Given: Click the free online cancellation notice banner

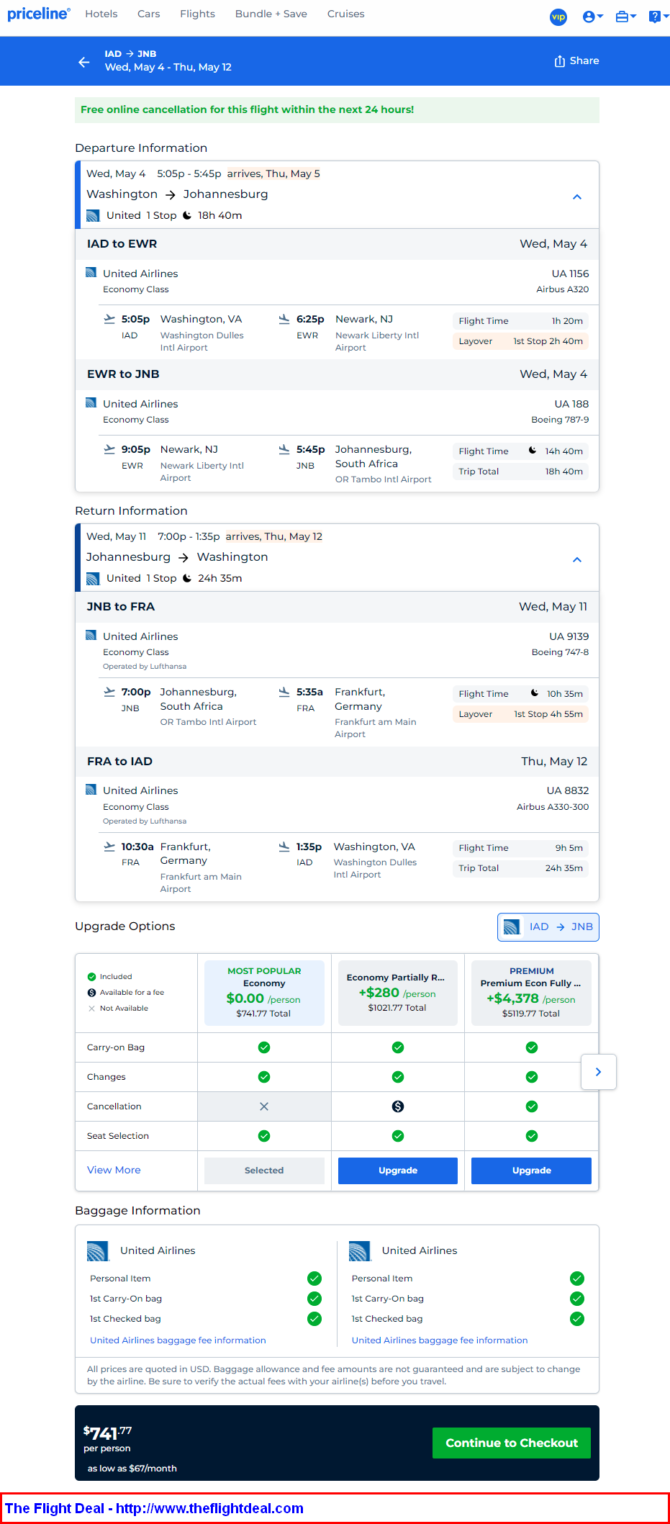Looking at the screenshot, I should 337,109.
